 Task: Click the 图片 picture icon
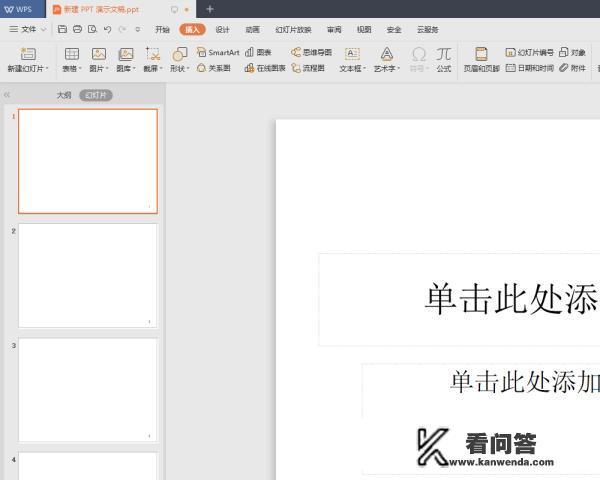(99, 54)
